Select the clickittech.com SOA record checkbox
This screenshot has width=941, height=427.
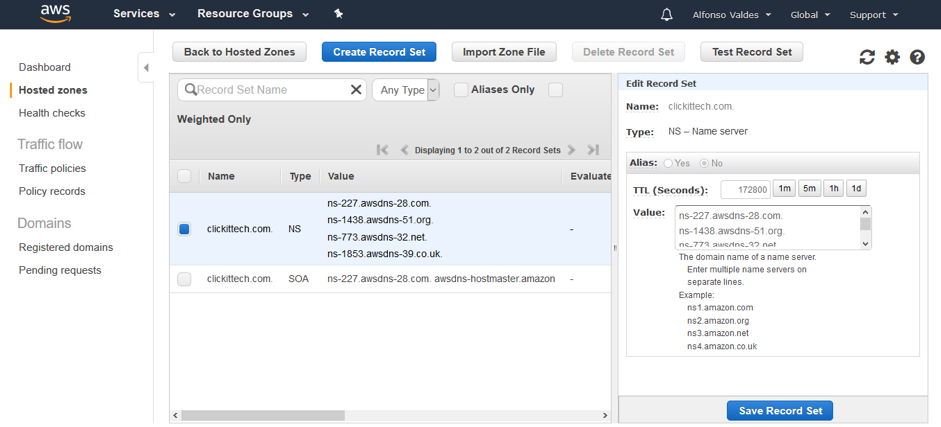tap(184, 279)
